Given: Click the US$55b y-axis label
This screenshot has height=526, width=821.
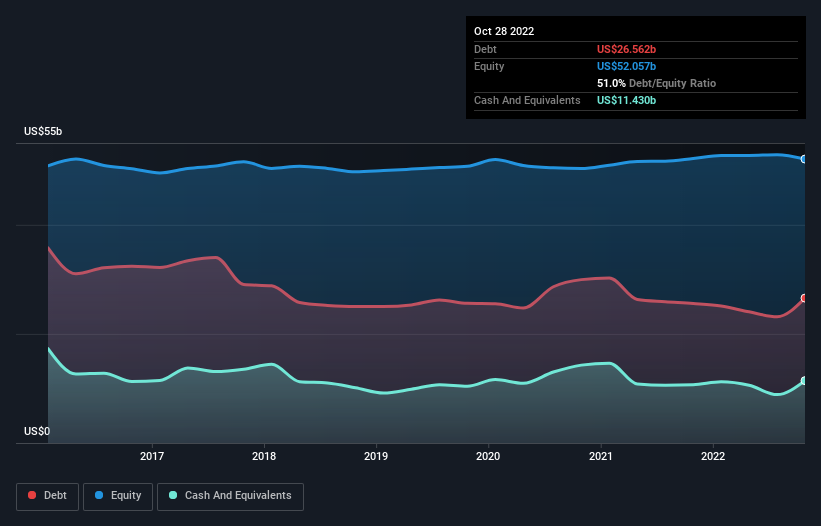Looking at the screenshot, I should coord(43,131).
